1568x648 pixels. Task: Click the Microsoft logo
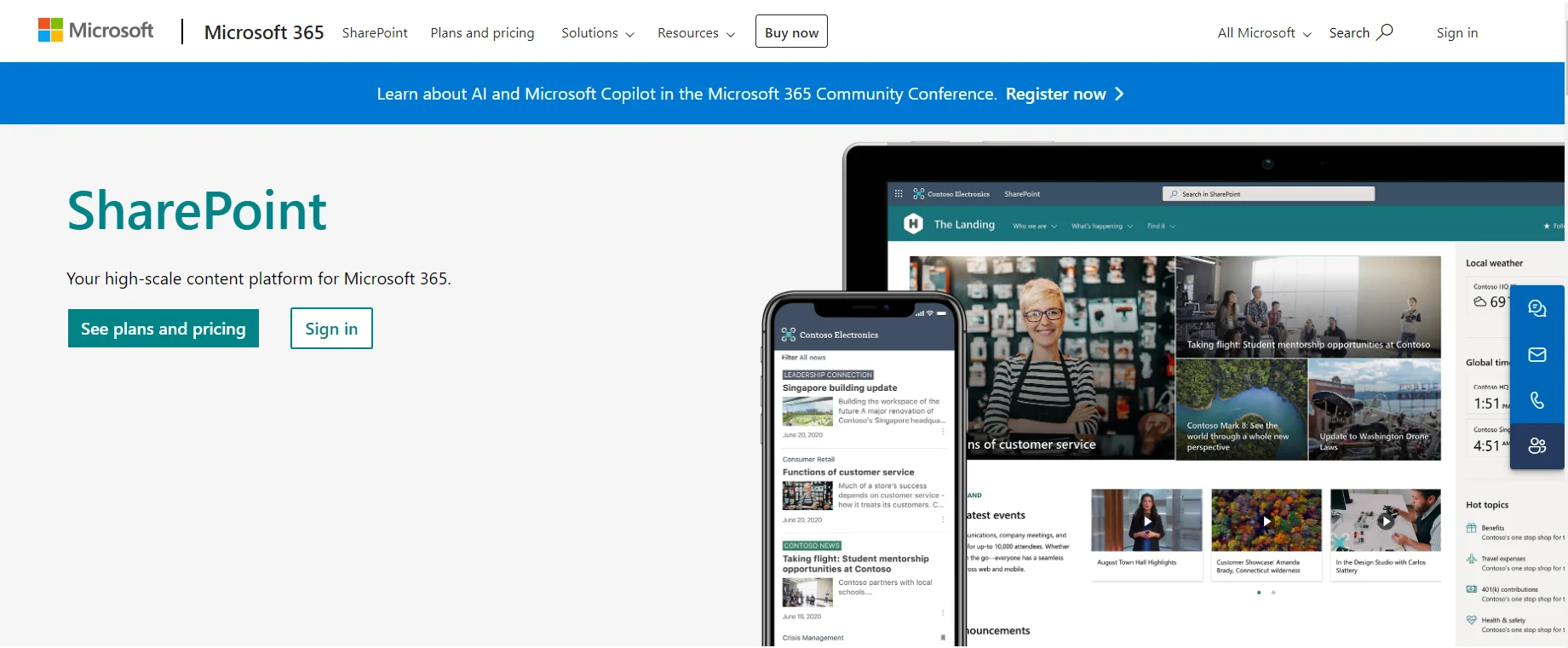coord(96,31)
